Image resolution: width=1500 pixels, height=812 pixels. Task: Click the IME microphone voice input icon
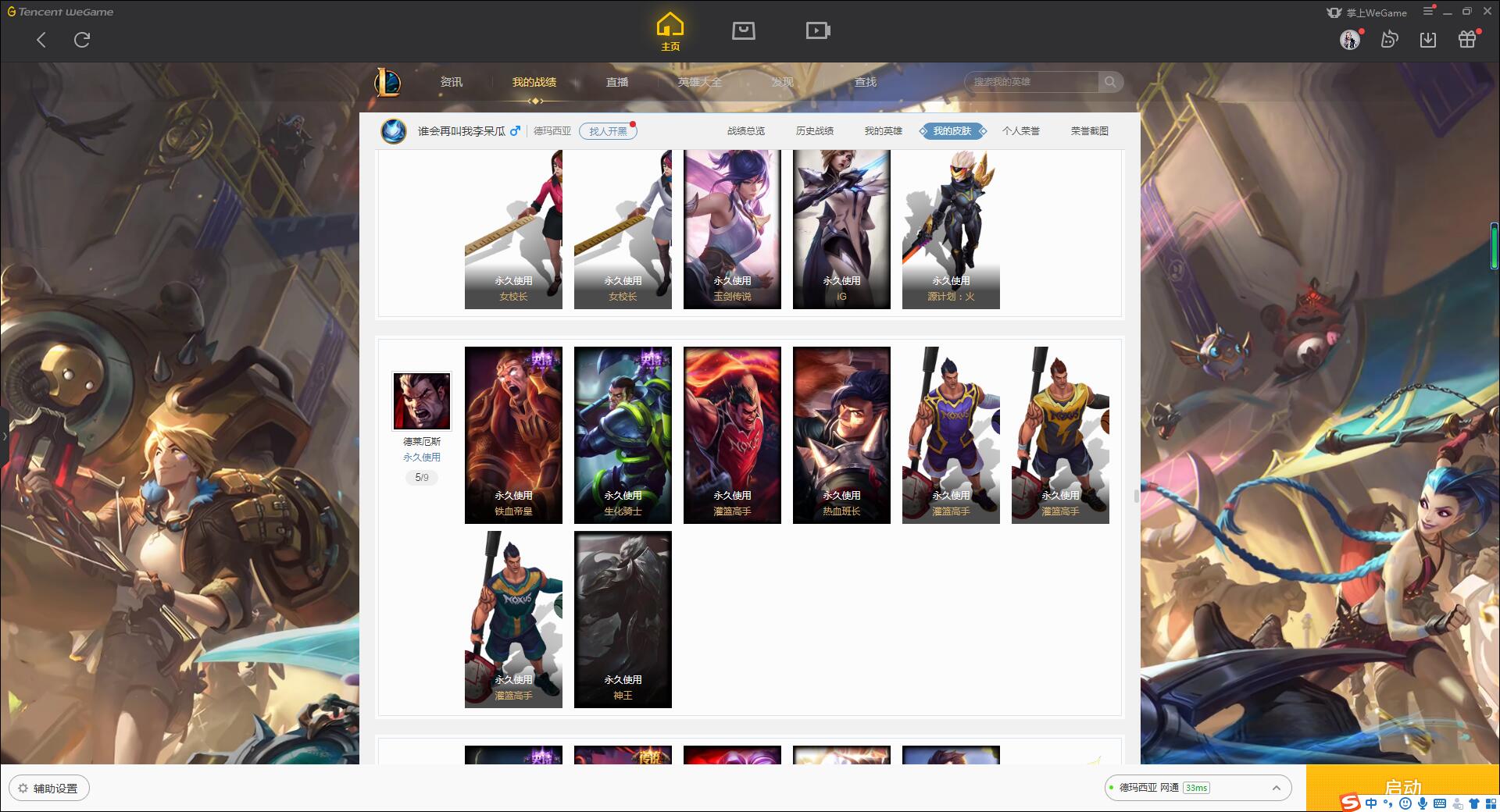coord(1423,803)
